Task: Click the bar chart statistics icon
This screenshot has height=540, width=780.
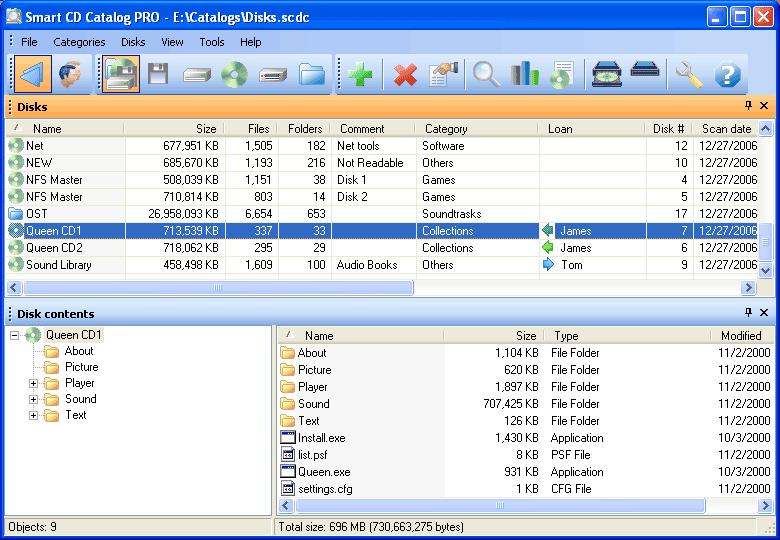Action: point(524,75)
